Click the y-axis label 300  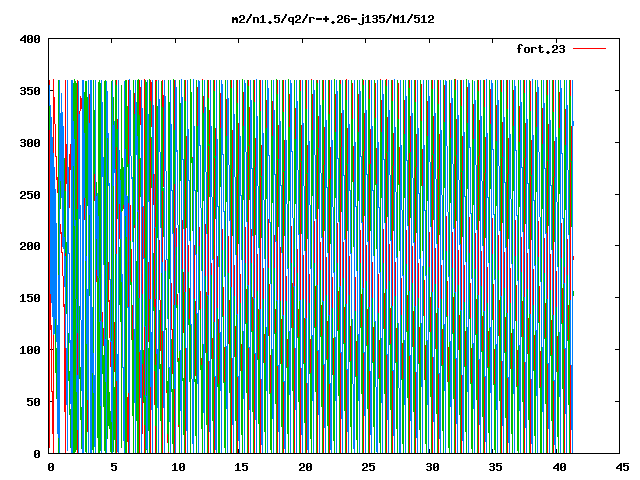tap(30, 143)
